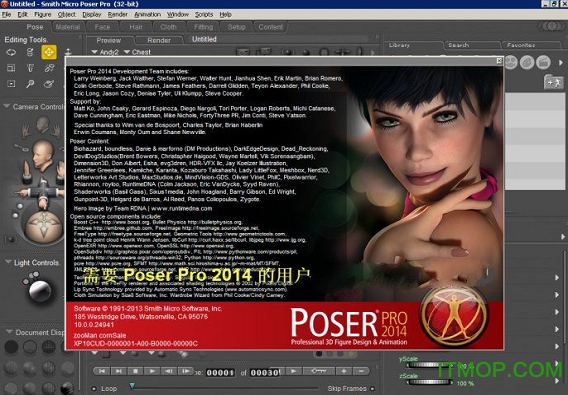568x395 pixels.
Task: Select the Taper editing tool
Action: [x=30, y=68]
